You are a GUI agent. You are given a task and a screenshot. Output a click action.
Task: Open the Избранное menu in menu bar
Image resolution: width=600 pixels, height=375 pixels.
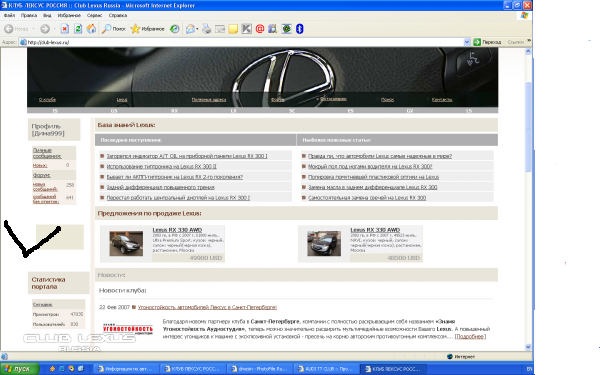point(69,15)
